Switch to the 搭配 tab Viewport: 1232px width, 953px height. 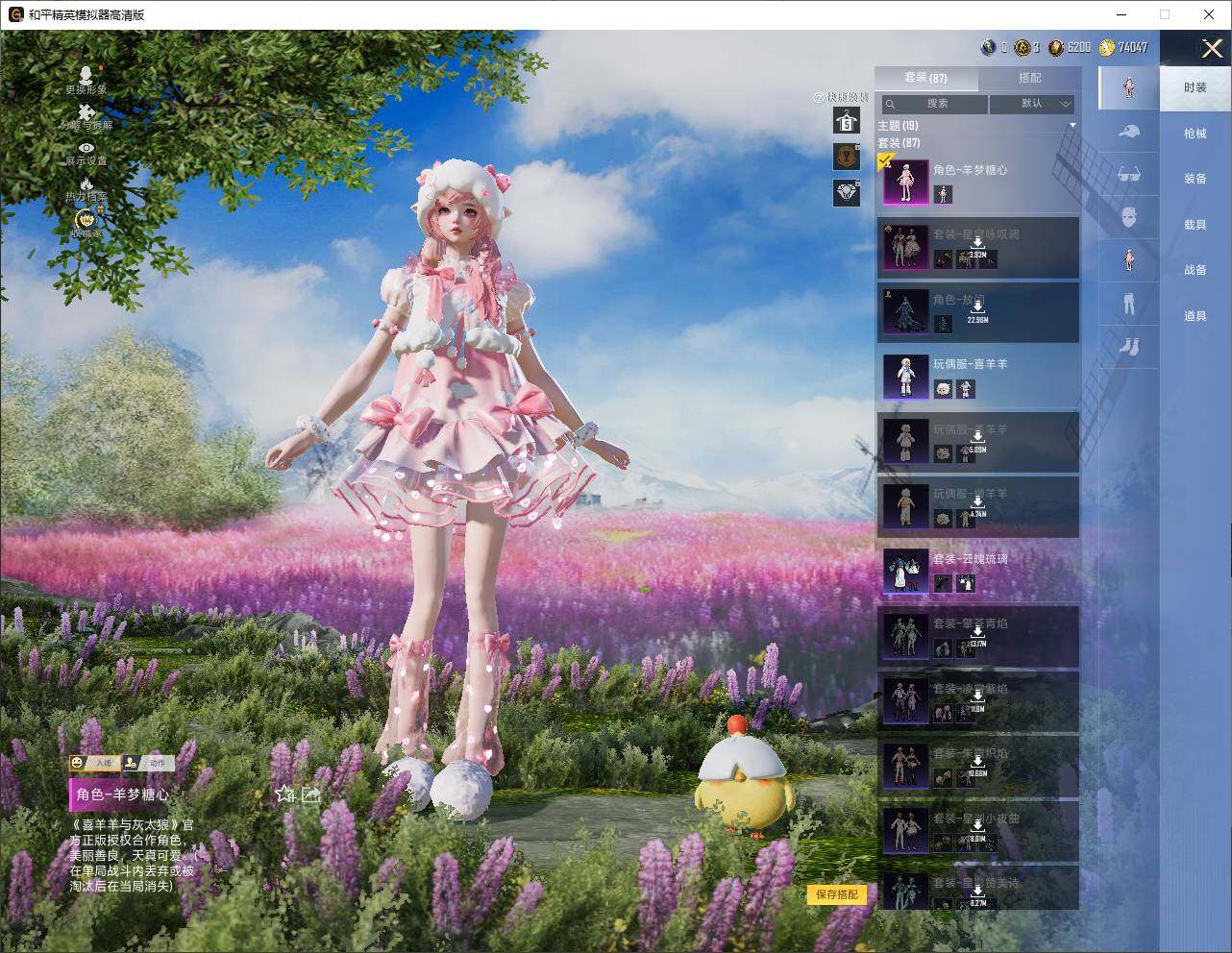pyautogui.click(x=1029, y=78)
